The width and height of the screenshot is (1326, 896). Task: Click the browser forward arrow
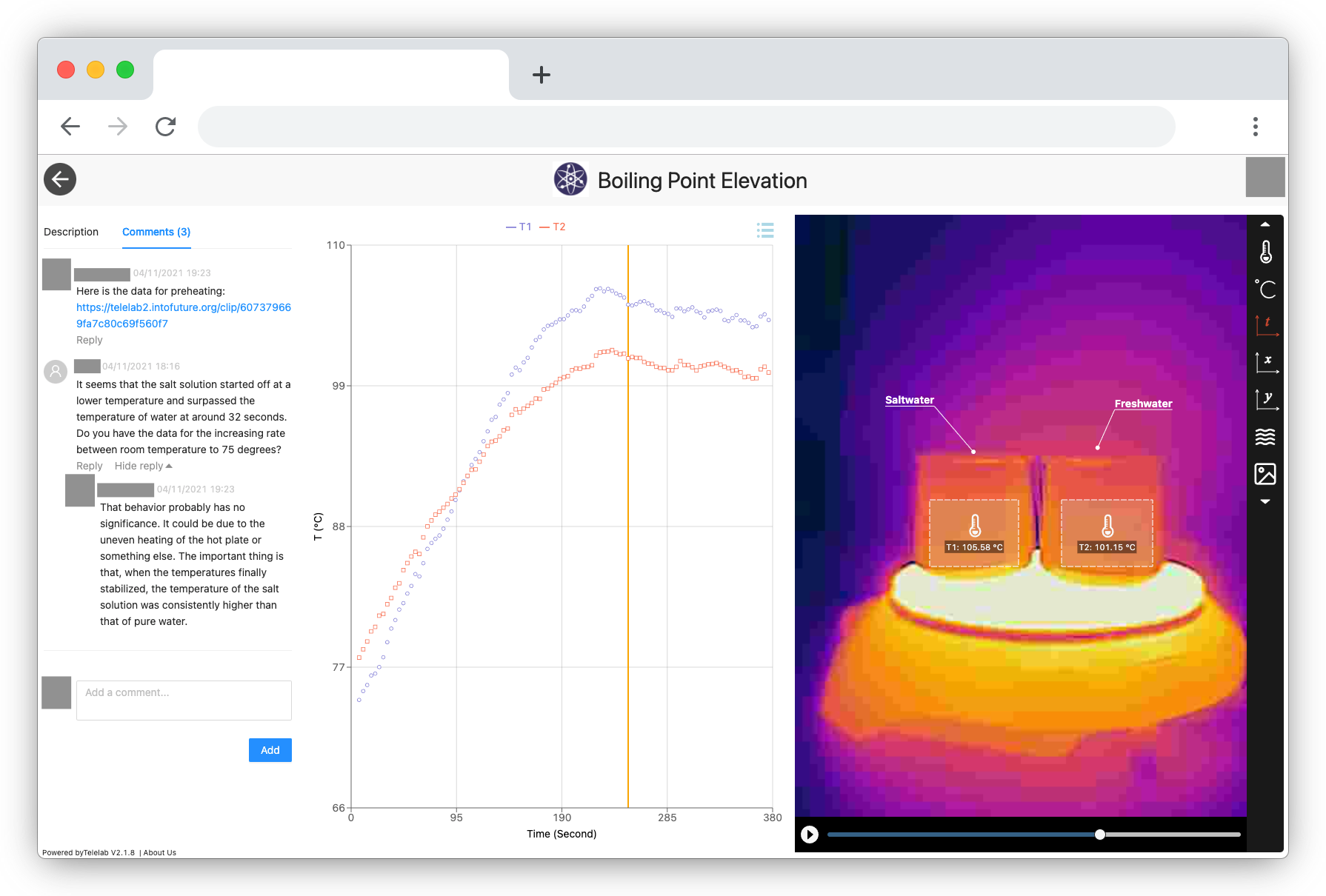(x=118, y=127)
